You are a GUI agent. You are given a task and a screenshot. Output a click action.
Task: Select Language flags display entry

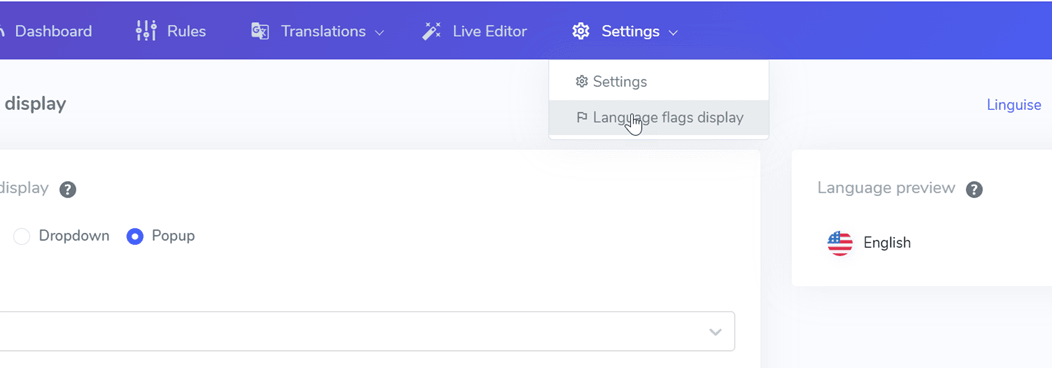(x=658, y=117)
